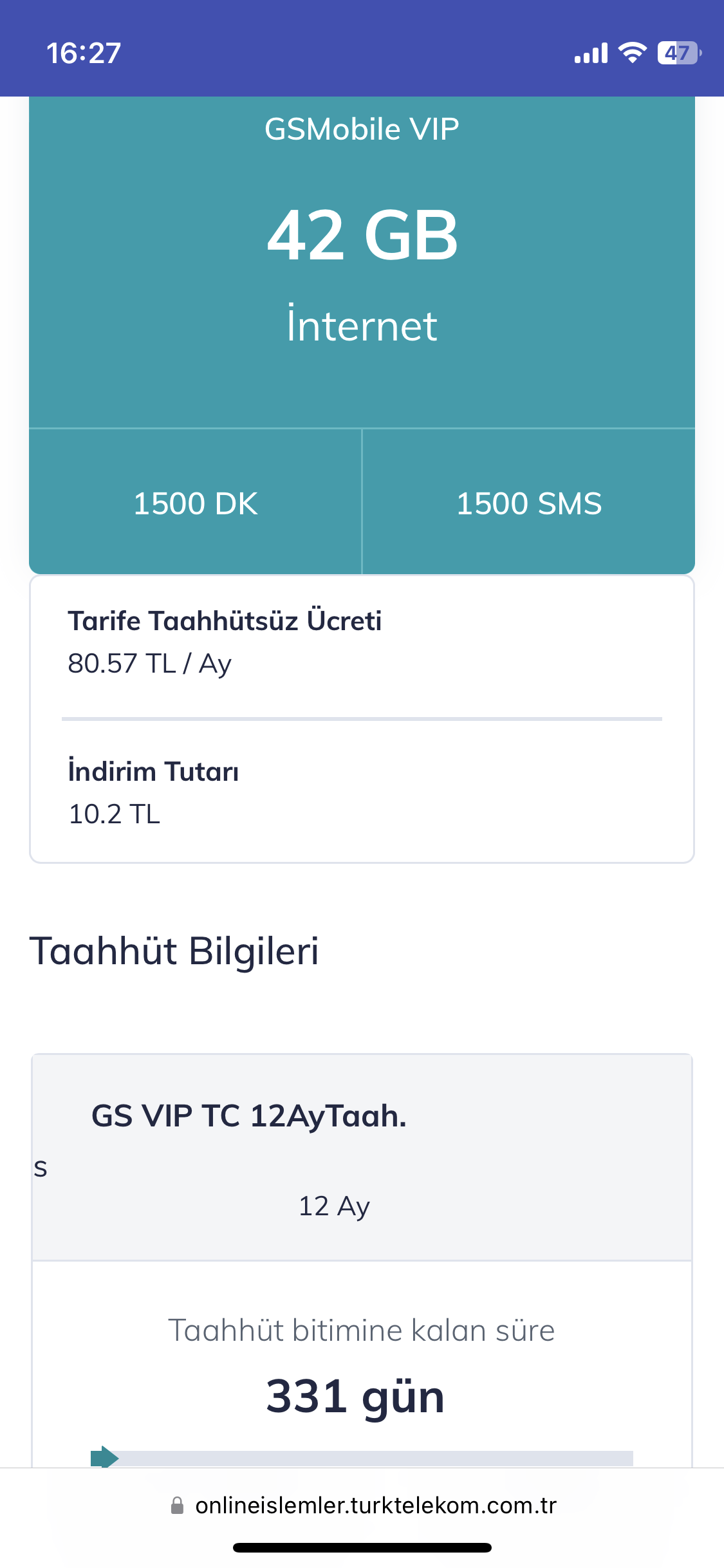Tap the battery level indicator
Image resolution: width=724 pixels, height=1568 pixels.
680,53
